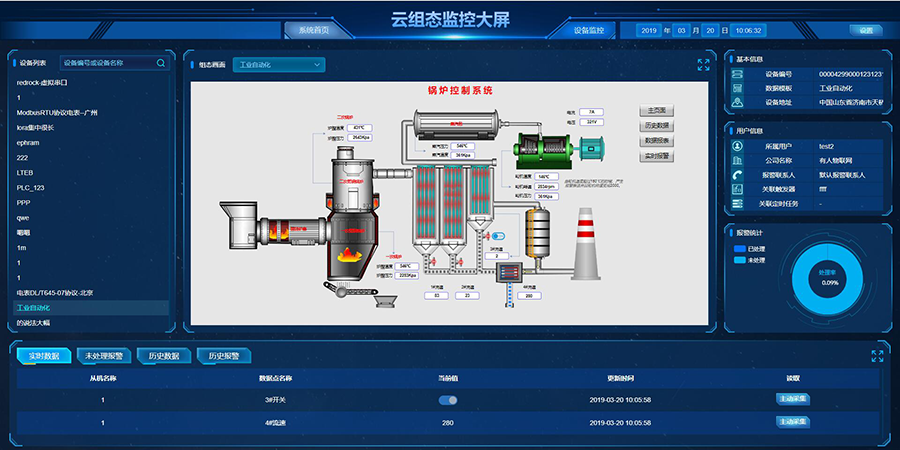
Task: Expand the data table panel to fullscreen
Action: click(877, 356)
